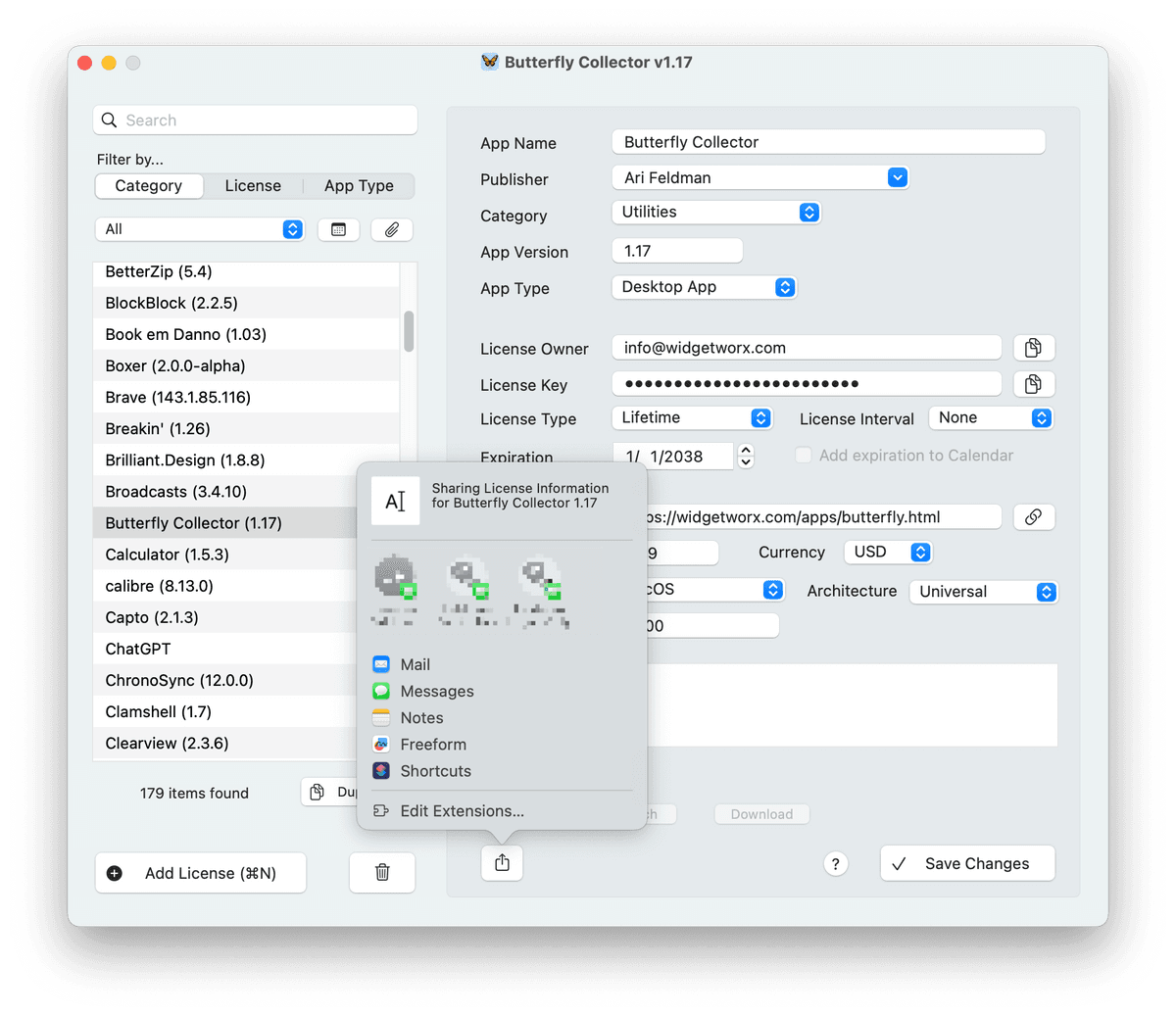Enable Add expiration to Calendar checkbox
Image resolution: width=1176 pixels, height=1016 pixels.
point(804,456)
